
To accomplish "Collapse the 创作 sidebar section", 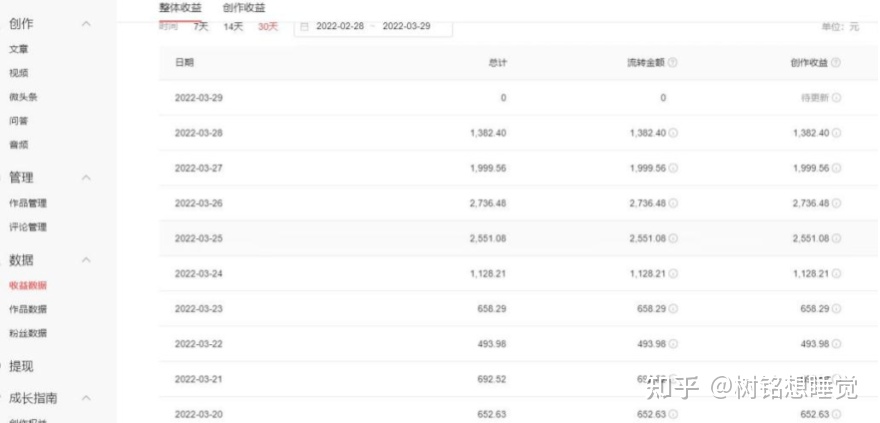I will (x=86, y=23).
